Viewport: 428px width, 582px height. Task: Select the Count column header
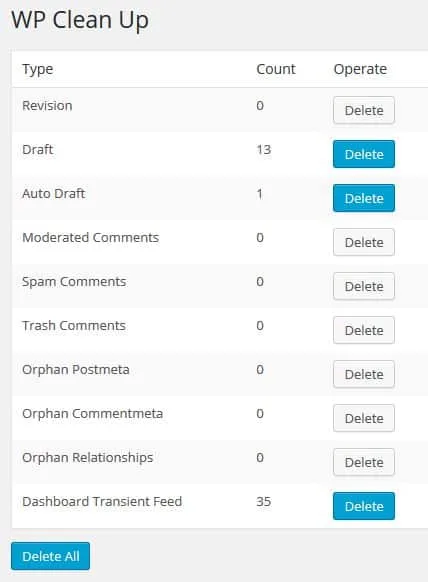(x=276, y=69)
